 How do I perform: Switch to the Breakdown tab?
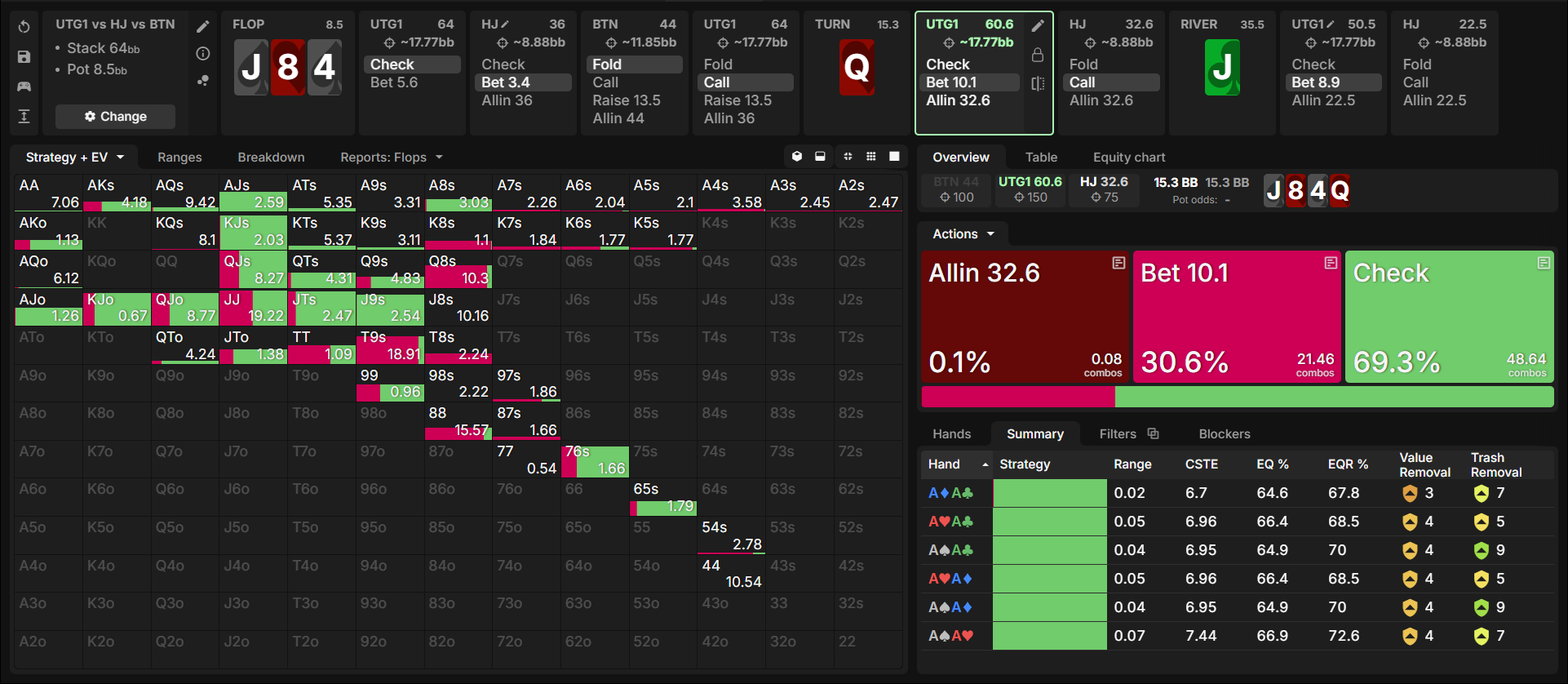(271, 158)
